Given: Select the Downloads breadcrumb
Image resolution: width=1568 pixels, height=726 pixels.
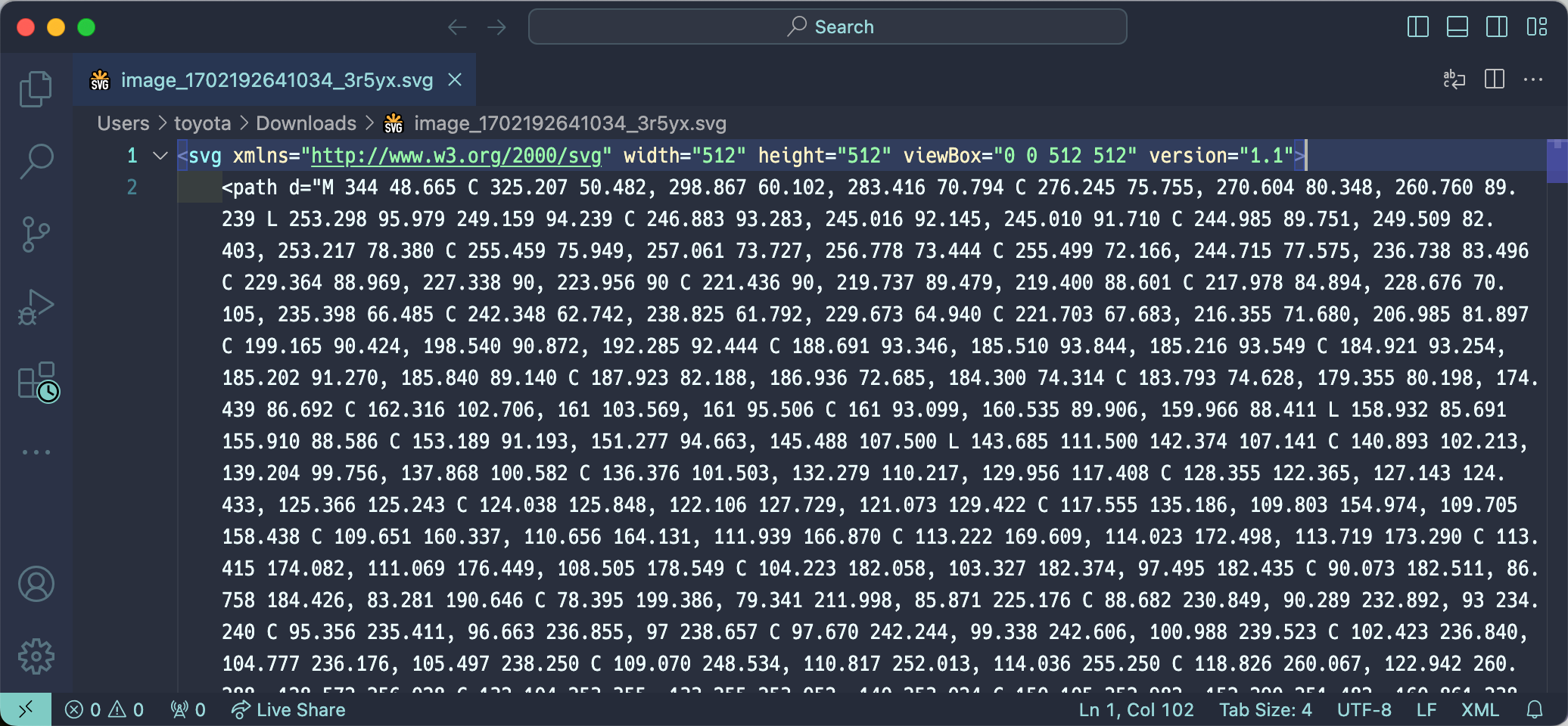Looking at the screenshot, I should point(306,123).
